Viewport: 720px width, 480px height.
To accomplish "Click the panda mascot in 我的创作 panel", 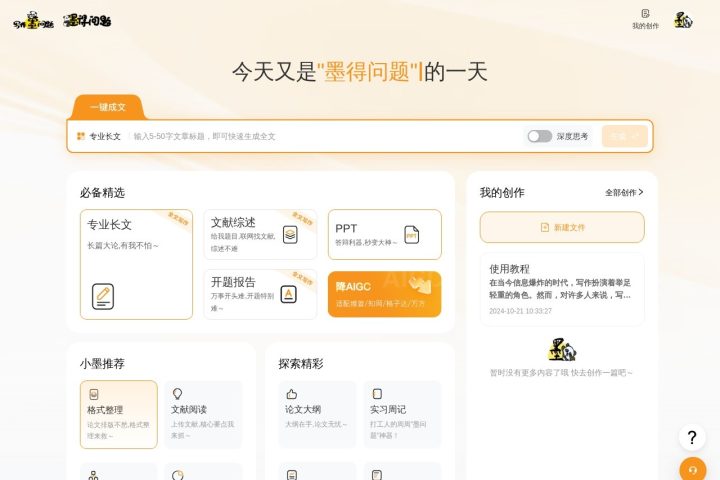I will (x=562, y=350).
